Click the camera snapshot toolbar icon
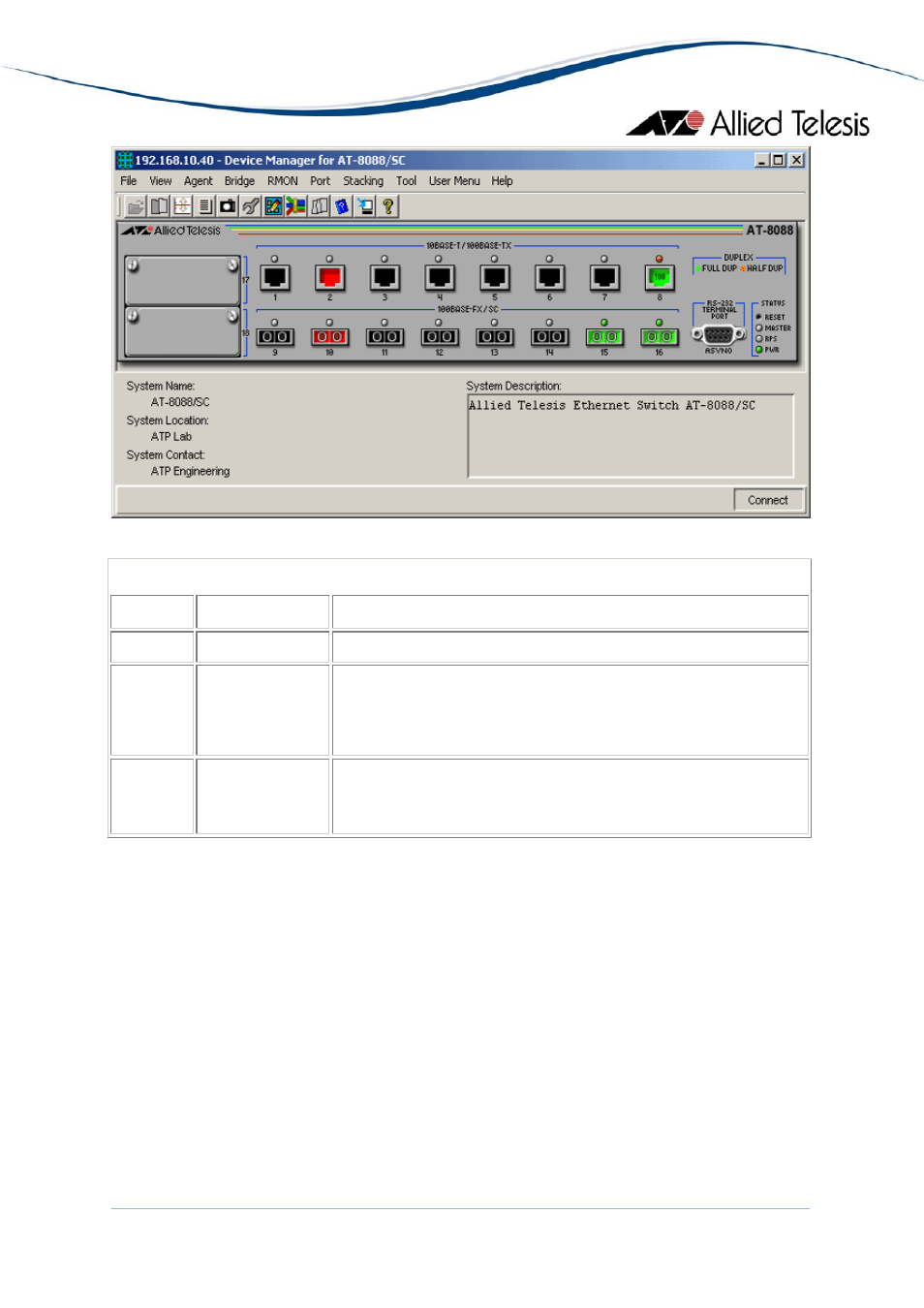Viewport: 924px width, 1308px height. pyautogui.click(x=228, y=206)
